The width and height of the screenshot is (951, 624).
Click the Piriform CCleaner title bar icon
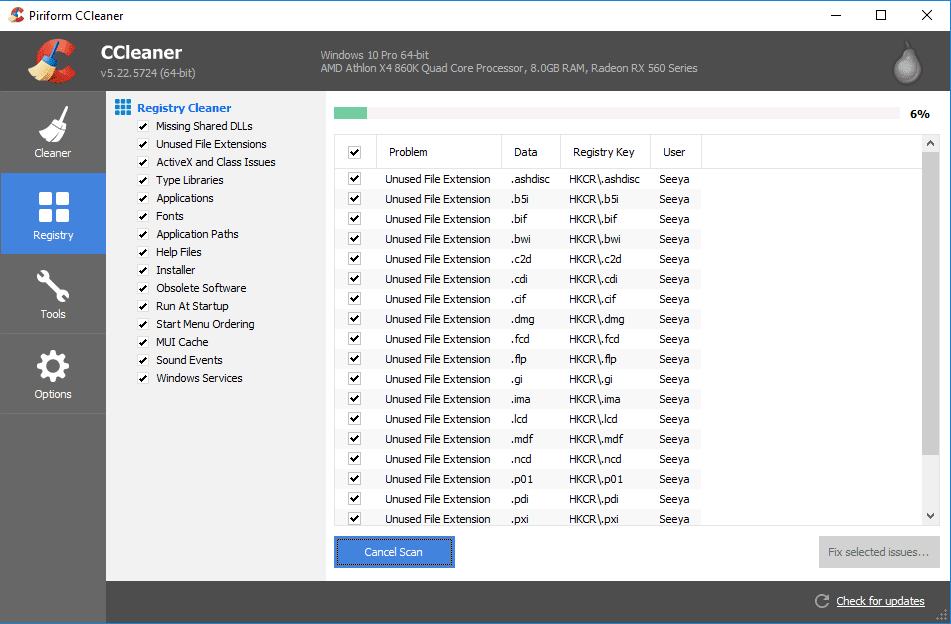[16, 15]
